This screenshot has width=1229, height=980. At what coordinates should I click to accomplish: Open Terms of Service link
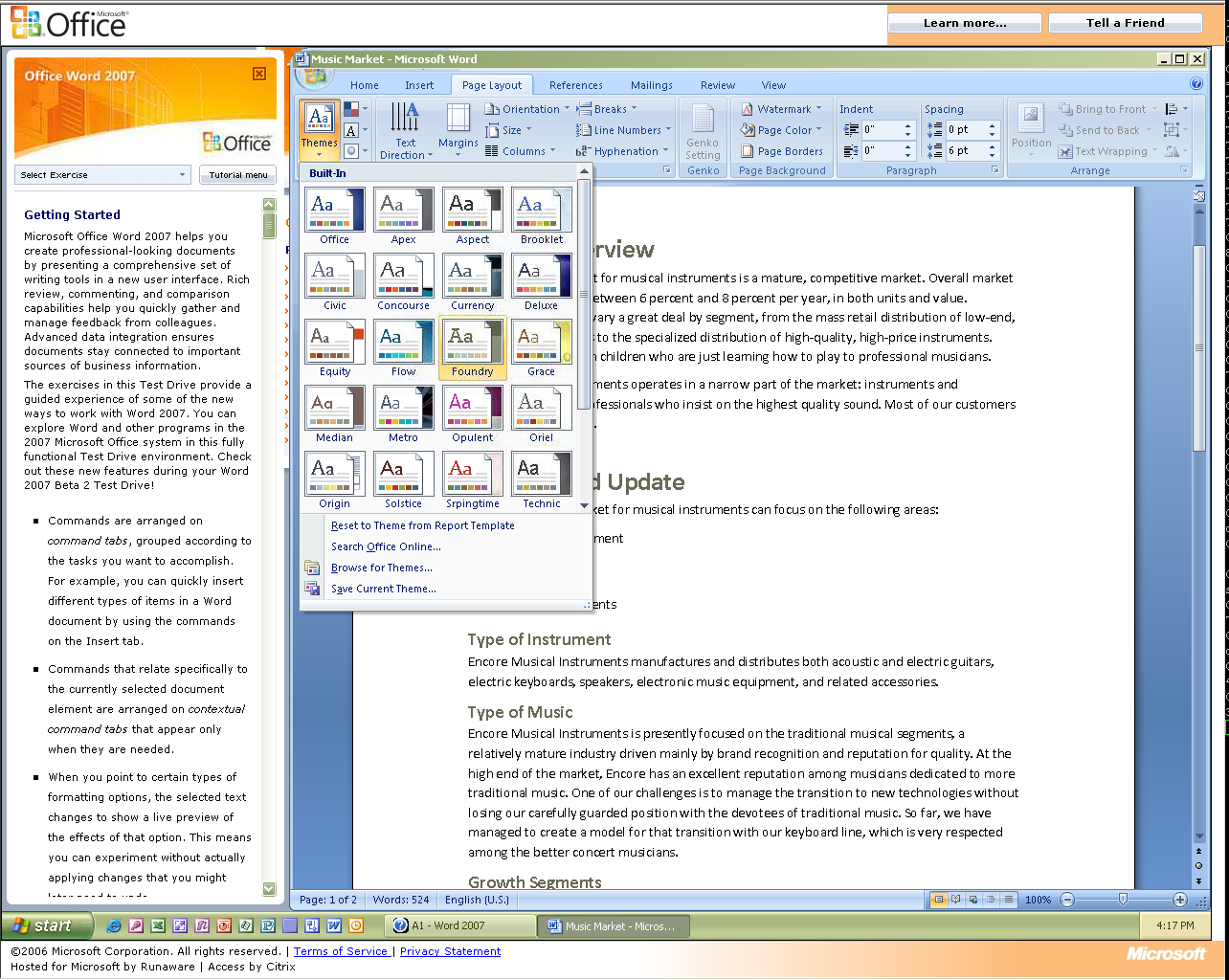click(x=341, y=951)
